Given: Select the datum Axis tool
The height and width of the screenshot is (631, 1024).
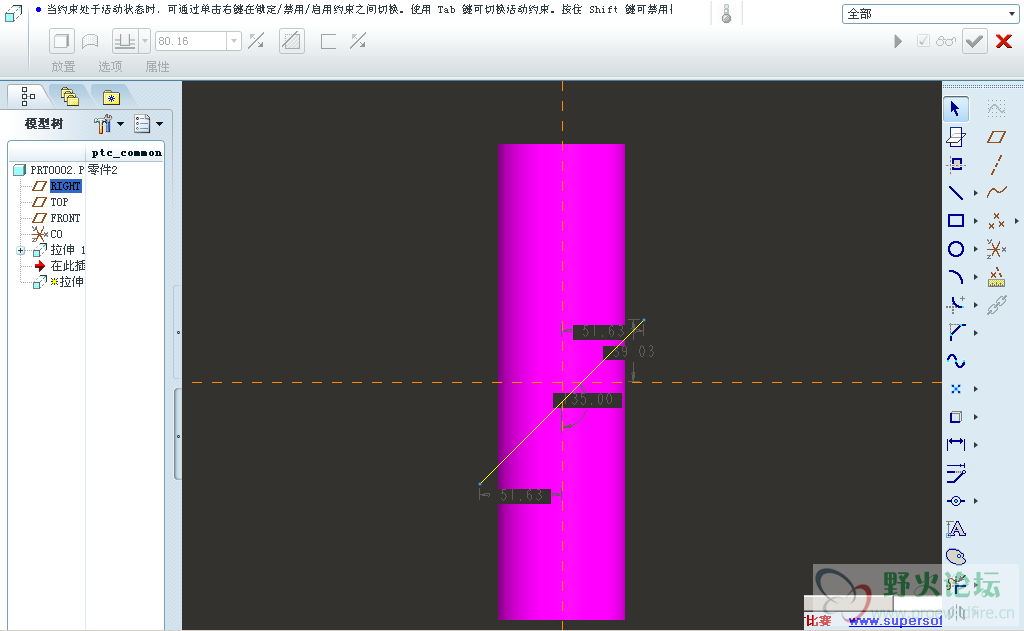Looking at the screenshot, I should pos(996,165).
